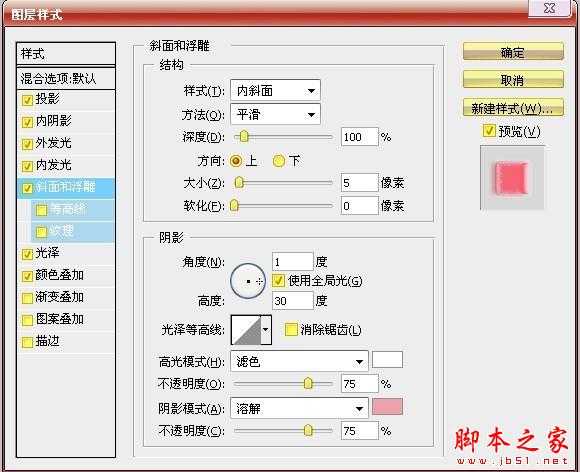This screenshot has height=472, width=580.
Task: Toggle the 内发光 inner glow checkbox
Action: pos(27,166)
